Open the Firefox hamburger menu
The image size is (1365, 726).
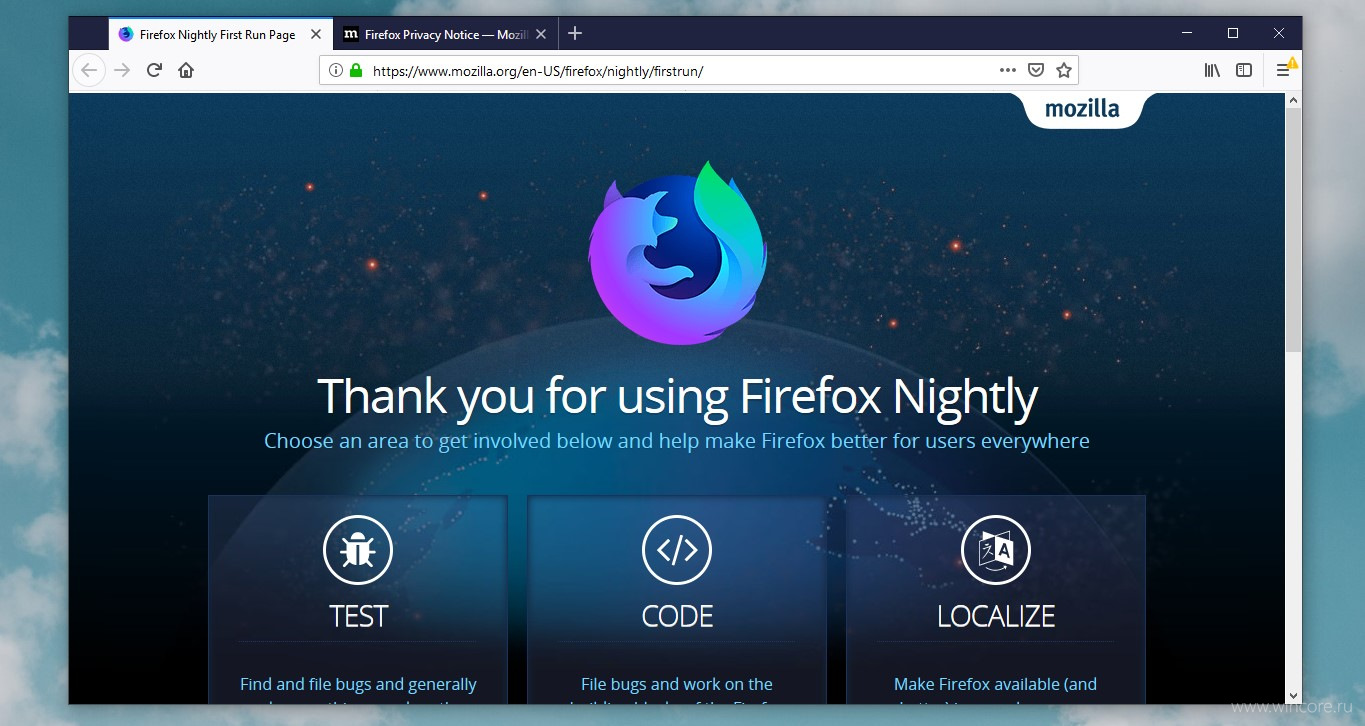pos(1284,70)
